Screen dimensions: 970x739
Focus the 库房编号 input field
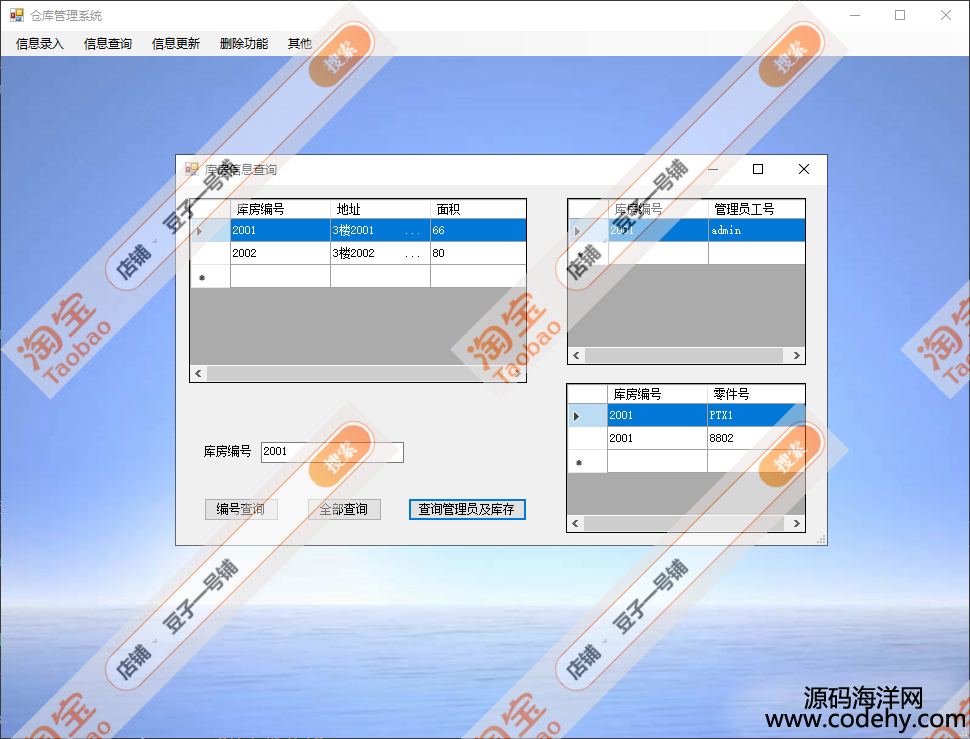point(332,452)
